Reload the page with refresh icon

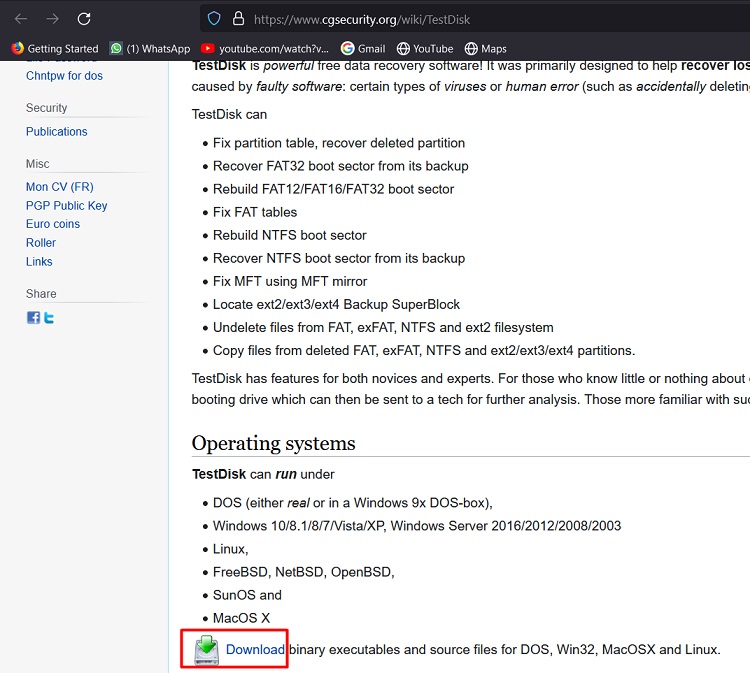pyautogui.click(x=84, y=19)
